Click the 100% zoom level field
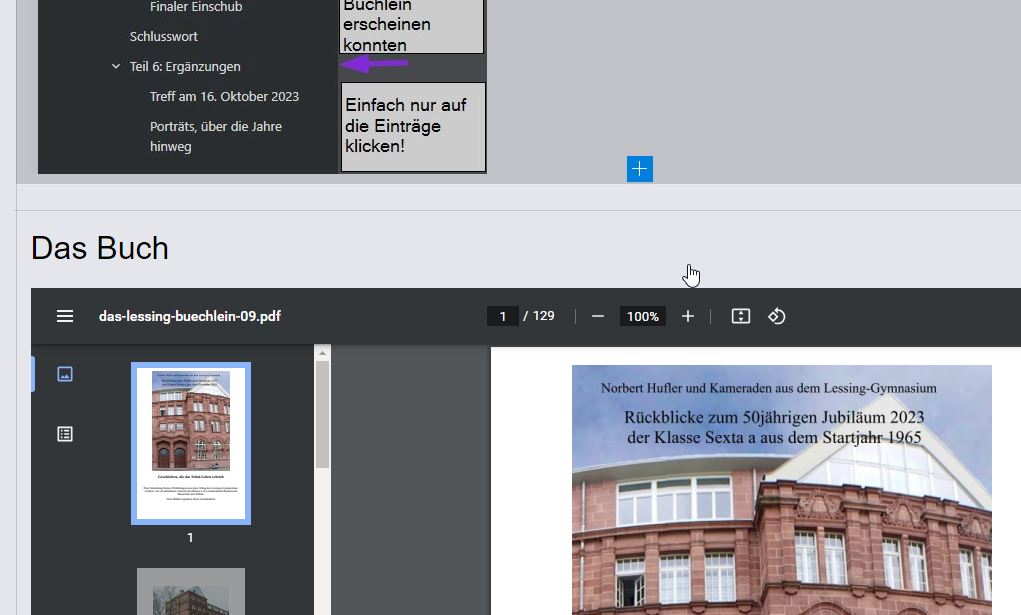Image resolution: width=1021 pixels, height=615 pixels. coord(643,317)
